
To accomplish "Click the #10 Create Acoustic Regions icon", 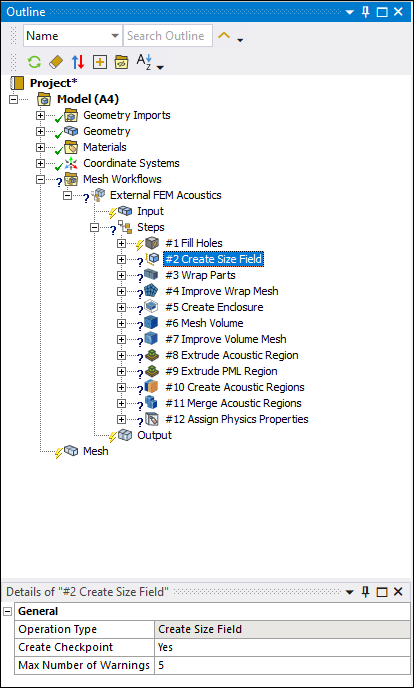I will (151, 387).
